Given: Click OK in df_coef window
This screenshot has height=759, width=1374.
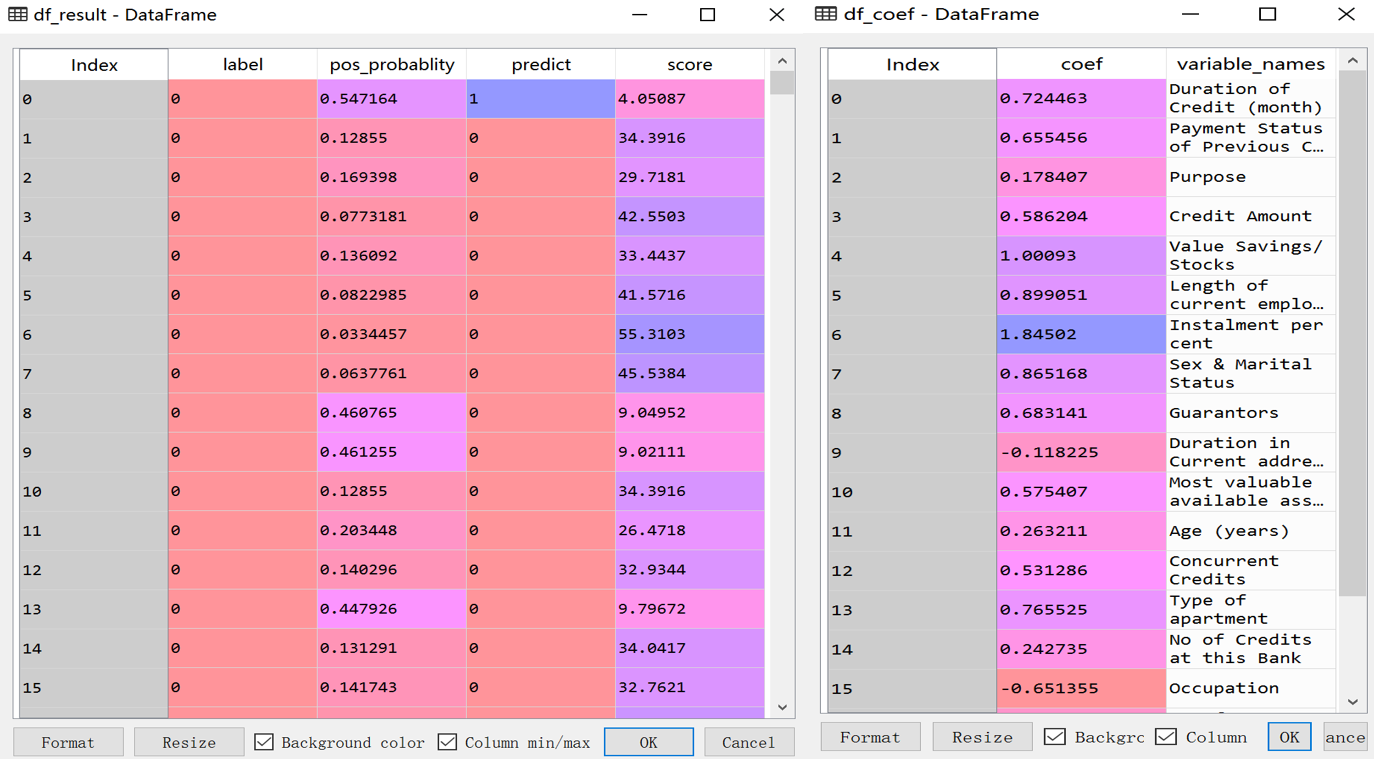Looking at the screenshot, I should pos(1289,737).
